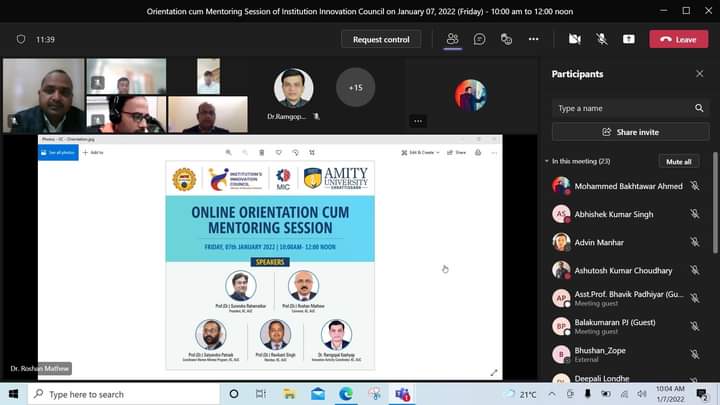720x405 pixels.
Task: Click the Type a name search field
Action: coord(630,108)
